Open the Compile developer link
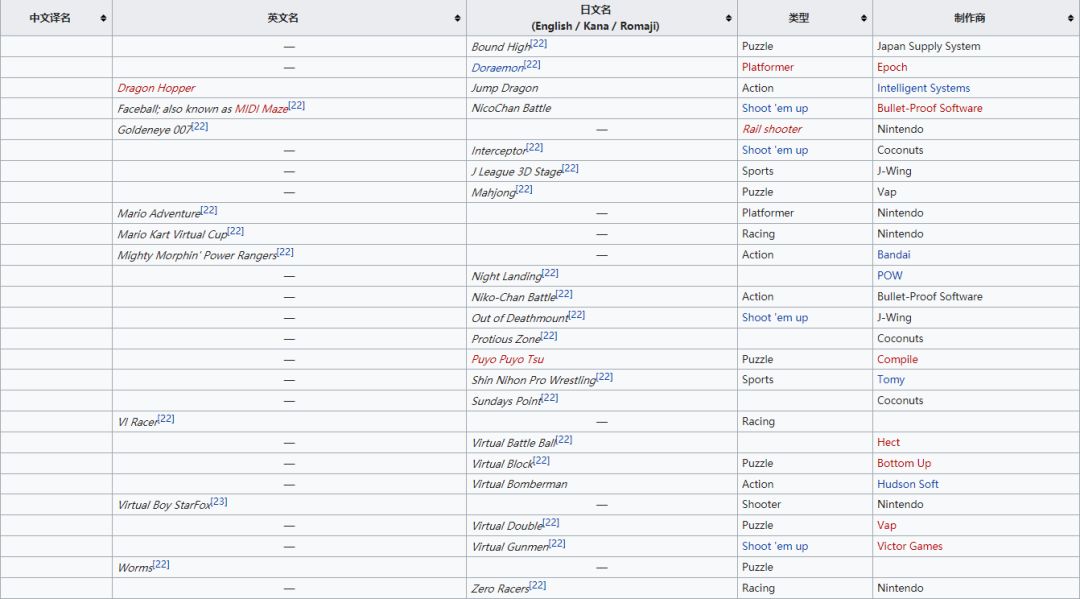Image resolution: width=1080 pixels, height=599 pixels. click(x=897, y=359)
